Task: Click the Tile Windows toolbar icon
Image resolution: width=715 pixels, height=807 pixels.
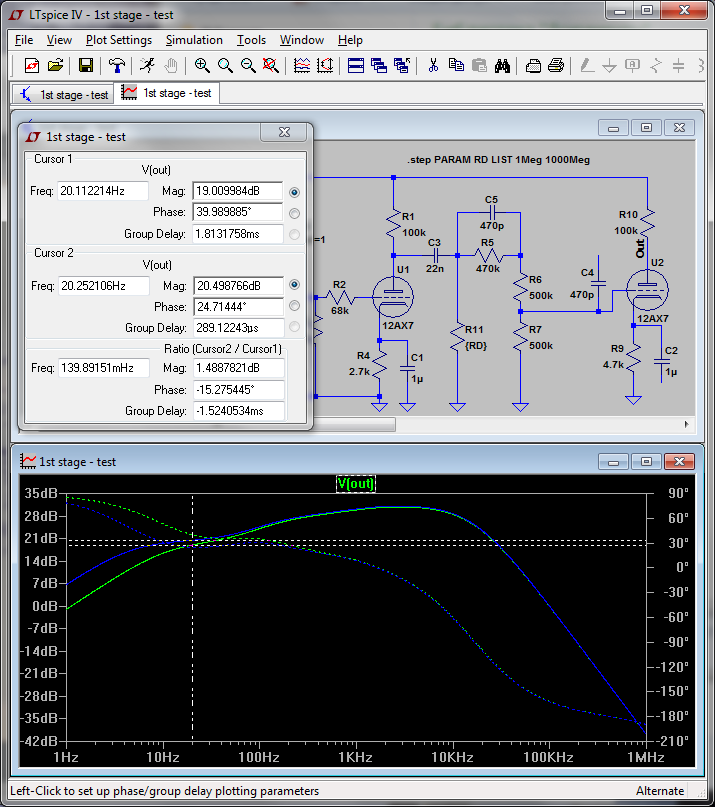Action: 355,66
